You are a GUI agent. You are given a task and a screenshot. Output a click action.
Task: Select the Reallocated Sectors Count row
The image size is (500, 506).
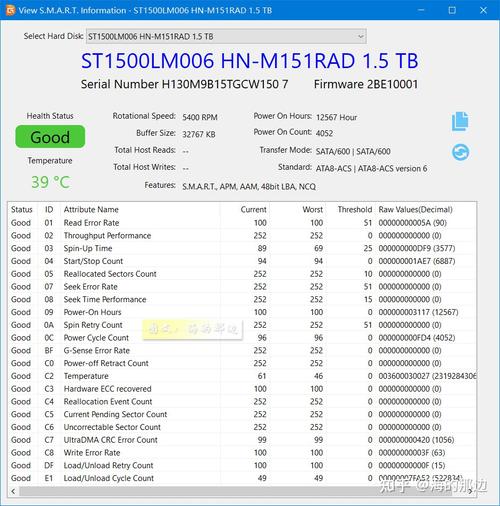(x=242, y=274)
